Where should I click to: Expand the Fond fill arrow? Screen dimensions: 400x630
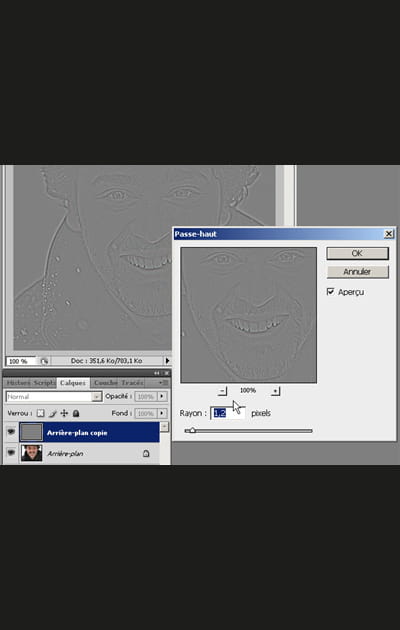tap(162, 413)
